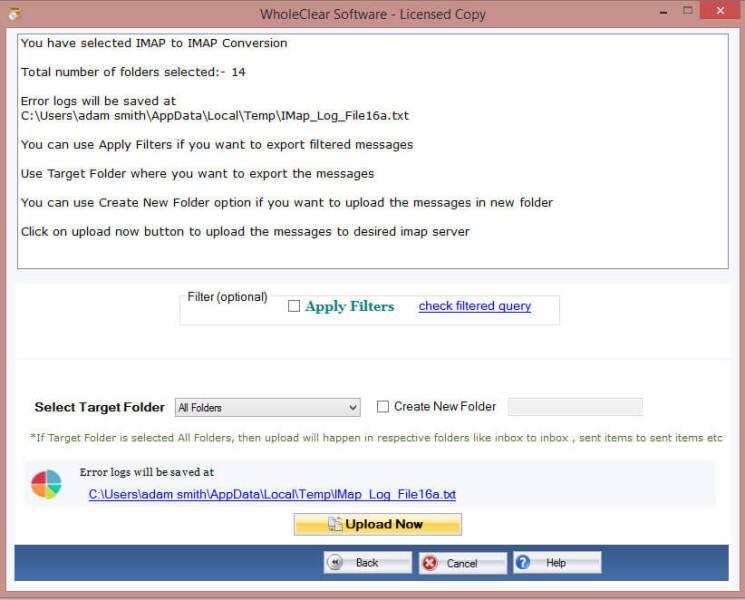This screenshot has width=745, height=600.
Task: Click the new folder name text field
Action: [x=575, y=407]
